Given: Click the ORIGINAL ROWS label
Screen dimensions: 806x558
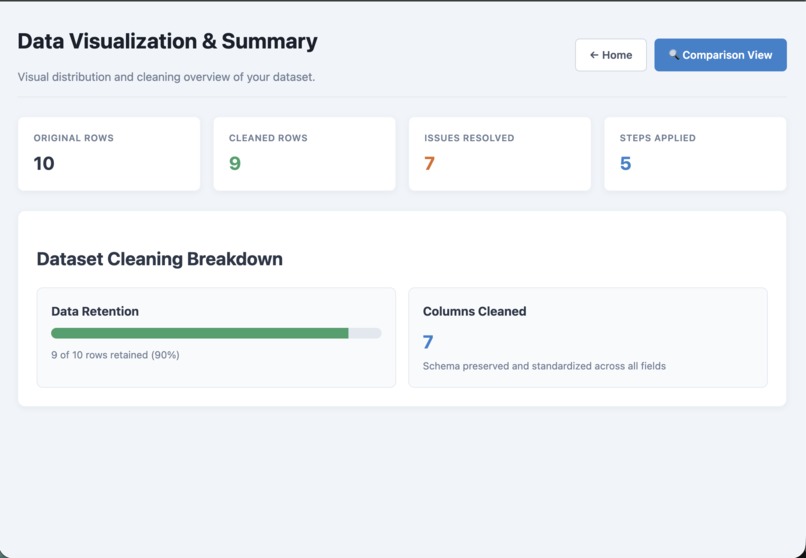Looking at the screenshot, I should pos(74,138).
